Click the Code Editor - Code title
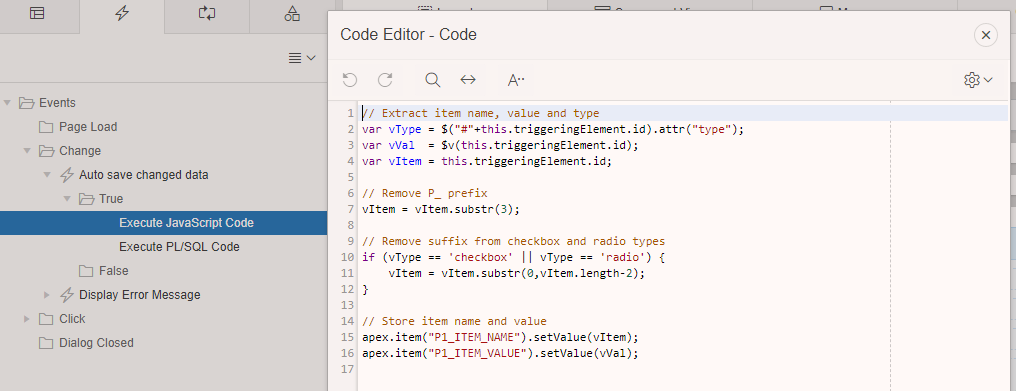Screen dimensions: 1016x391 (408, 34)
